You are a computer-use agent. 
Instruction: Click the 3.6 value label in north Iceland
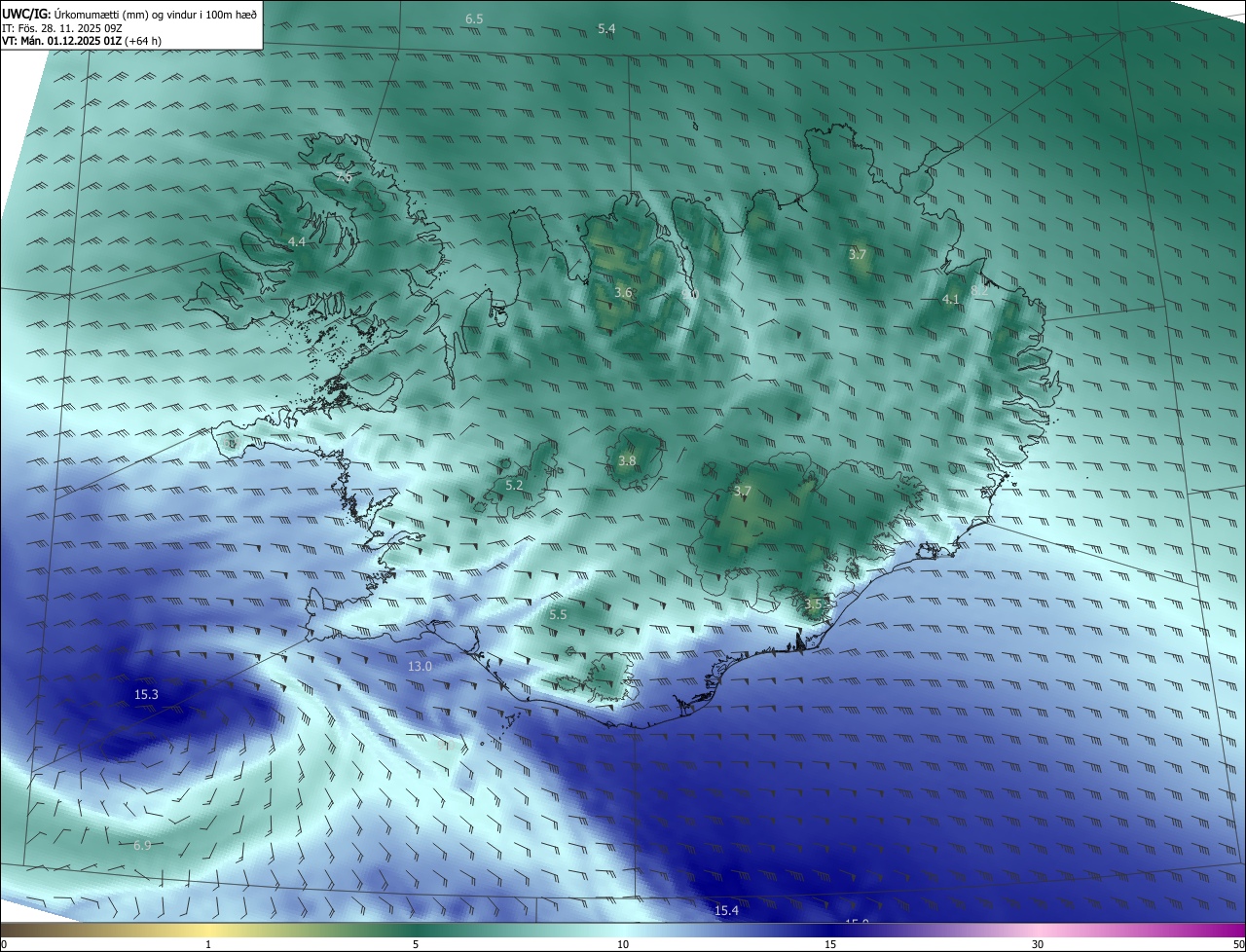[x=624, y=292]
